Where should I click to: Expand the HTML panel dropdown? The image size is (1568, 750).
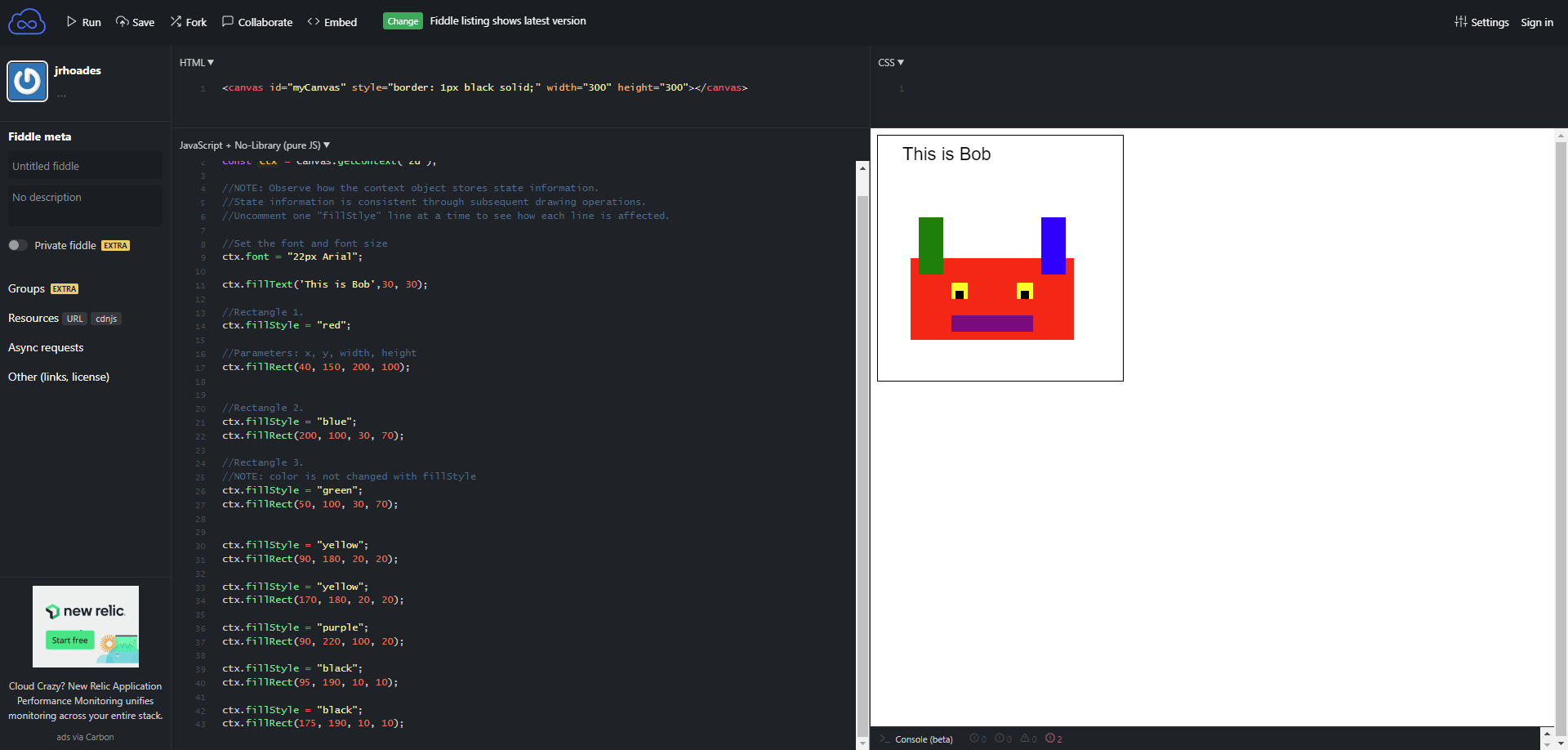197,63
